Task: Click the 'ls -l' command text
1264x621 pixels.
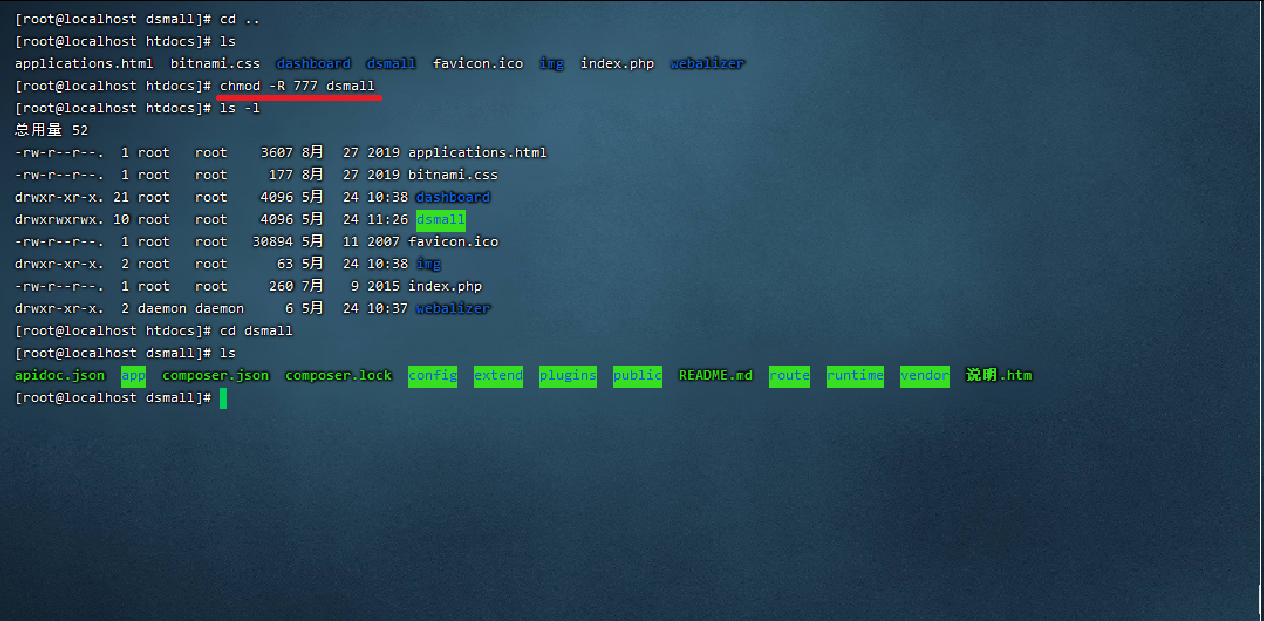Action: pos(240,108)
